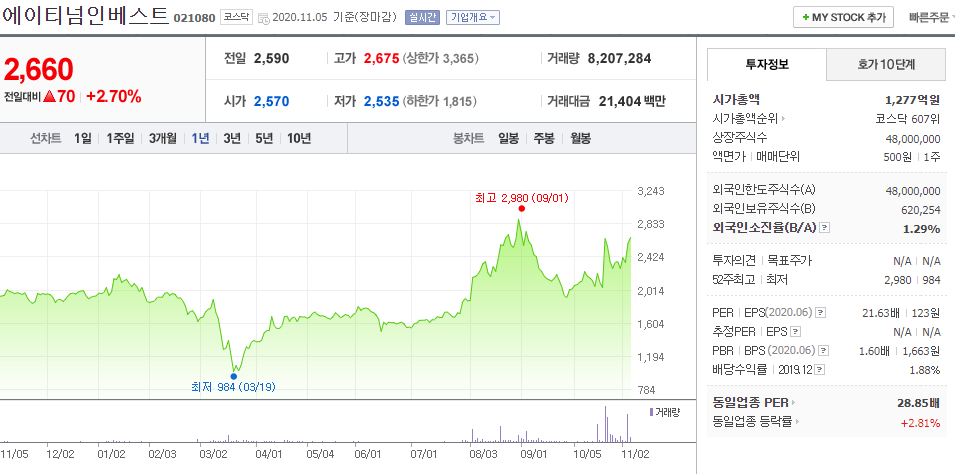Screen dimensions: 955x474
Task: Click the clock icon beside the date
Action: 264,18
